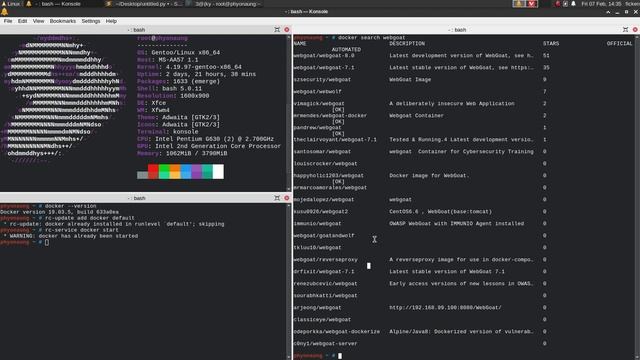Click the OS Gentoo/Linux x86_64 line
This screenshot has width=640, height=360.
coord(178,53)
